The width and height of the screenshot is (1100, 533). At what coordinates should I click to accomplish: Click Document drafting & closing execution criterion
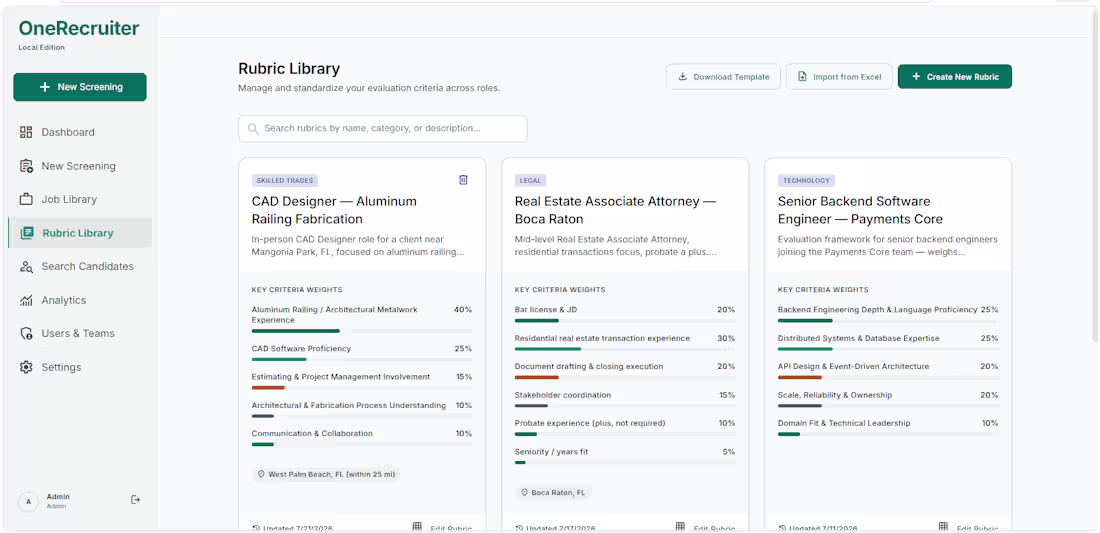pos(589,366)
